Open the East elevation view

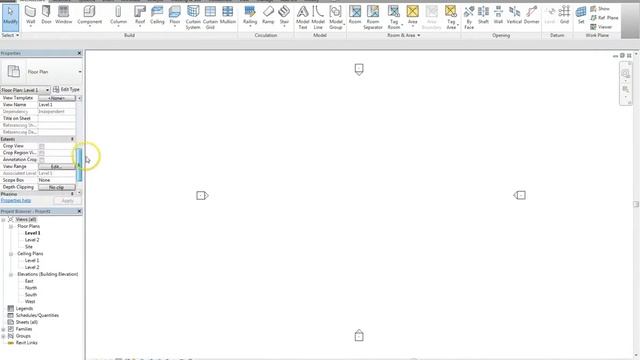click(29, 281)
